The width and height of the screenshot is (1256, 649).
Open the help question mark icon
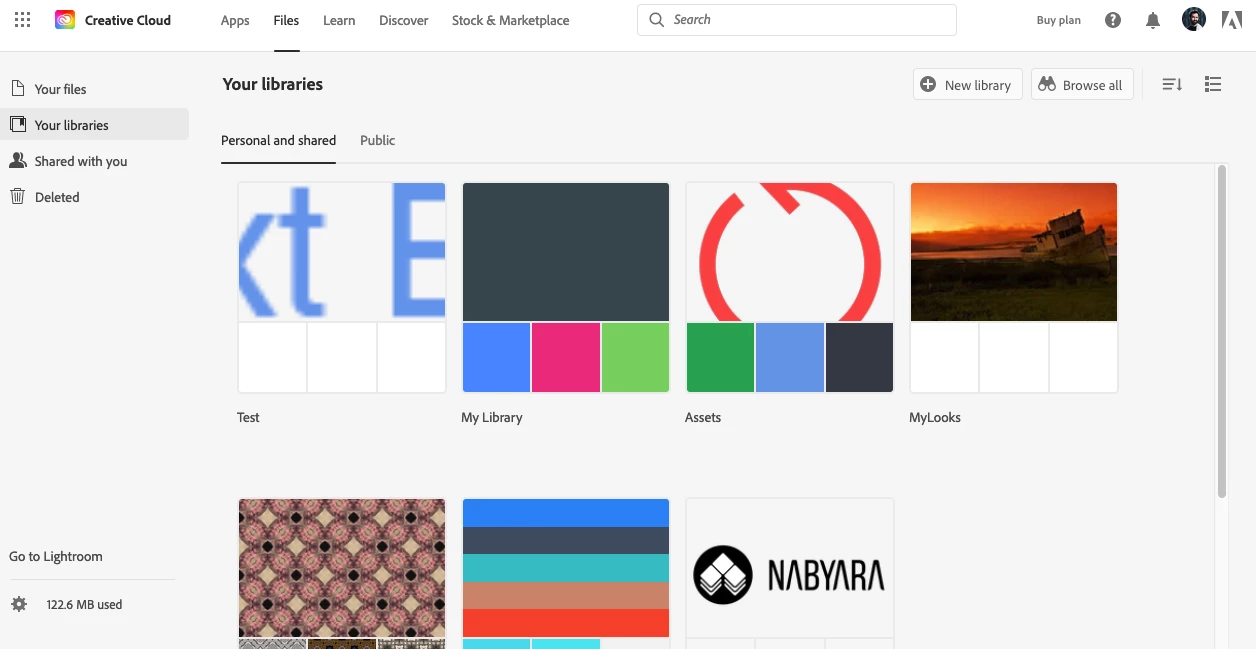coord(1113,20)
